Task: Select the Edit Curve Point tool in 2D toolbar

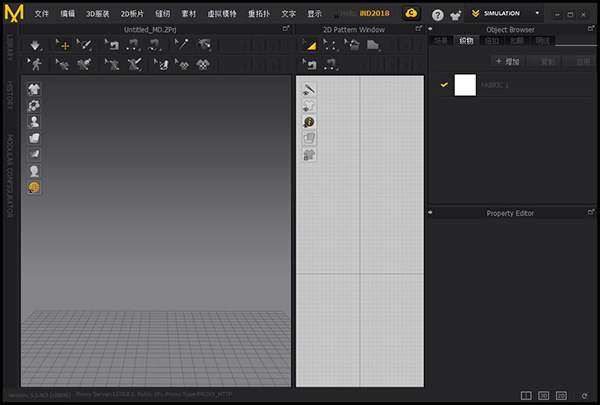Action: tap(331, 46)
